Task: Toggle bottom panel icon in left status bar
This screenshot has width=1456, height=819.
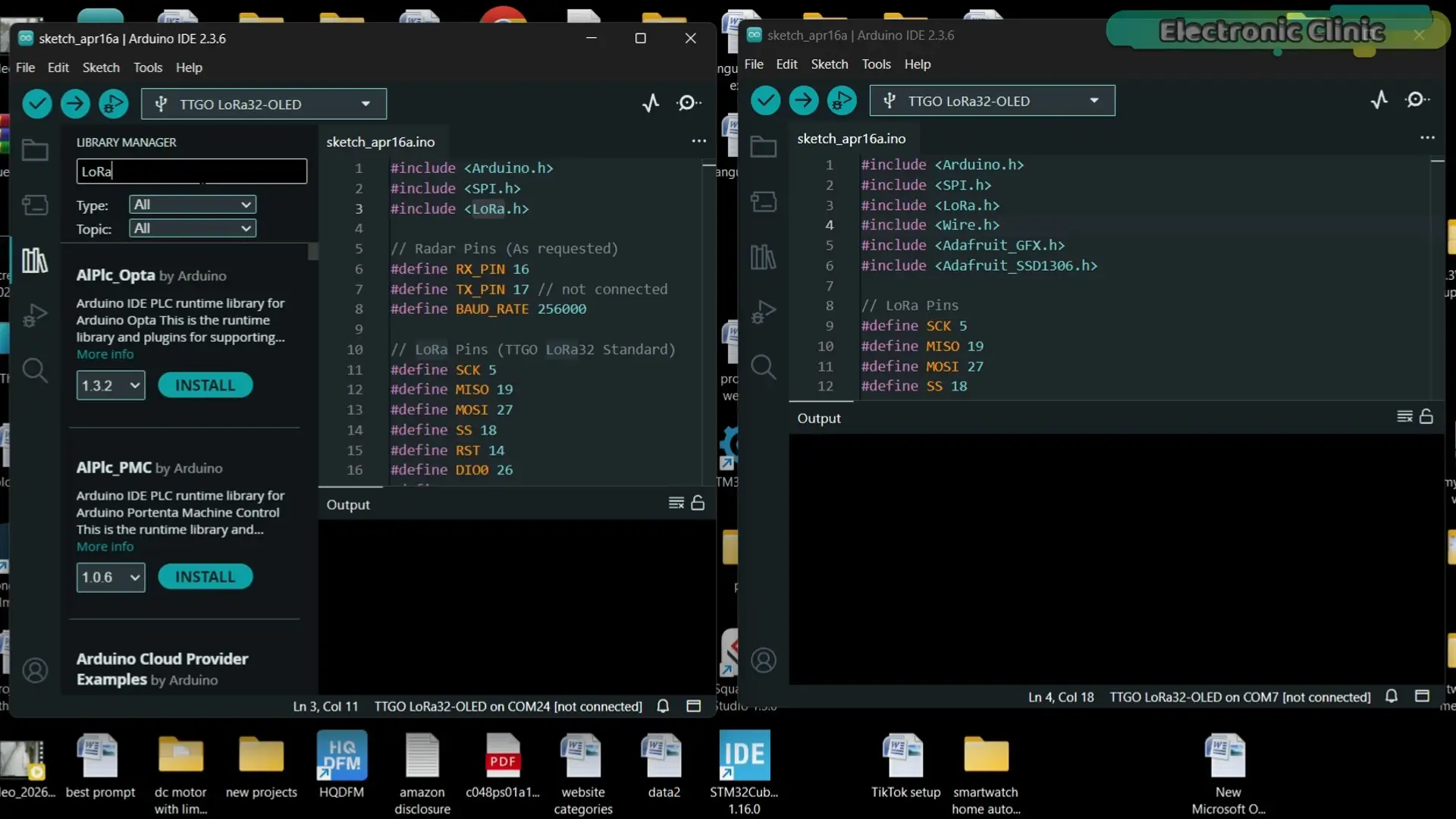Action: (x=693, y=706)
